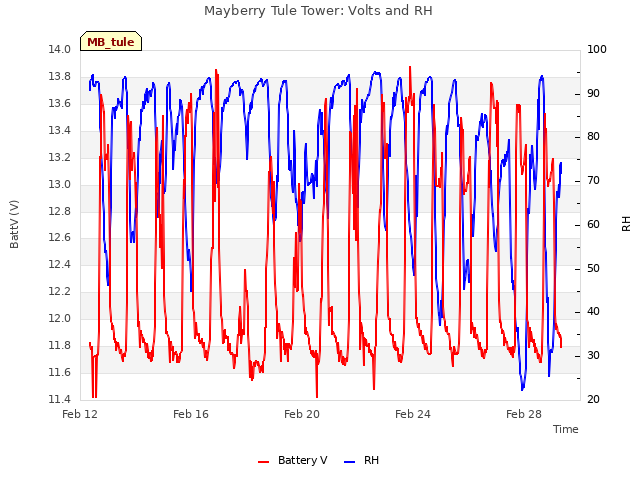Click the '60' right axis tick value

593,224
